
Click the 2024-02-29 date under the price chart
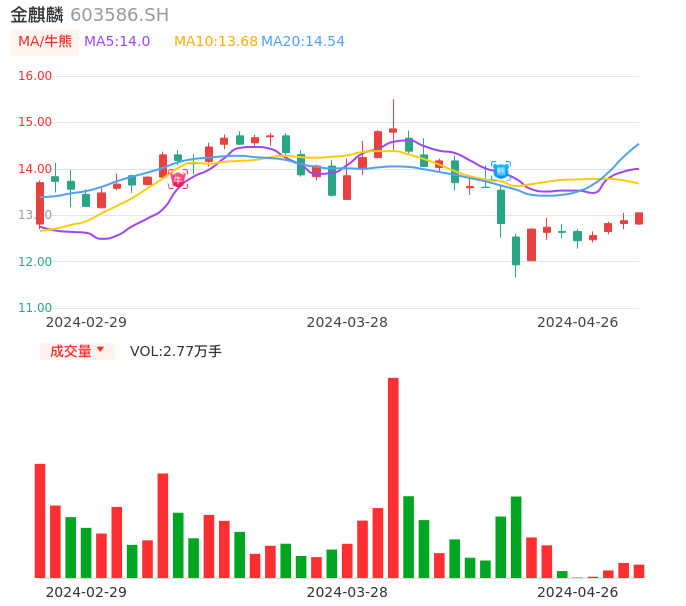[86, 322]
